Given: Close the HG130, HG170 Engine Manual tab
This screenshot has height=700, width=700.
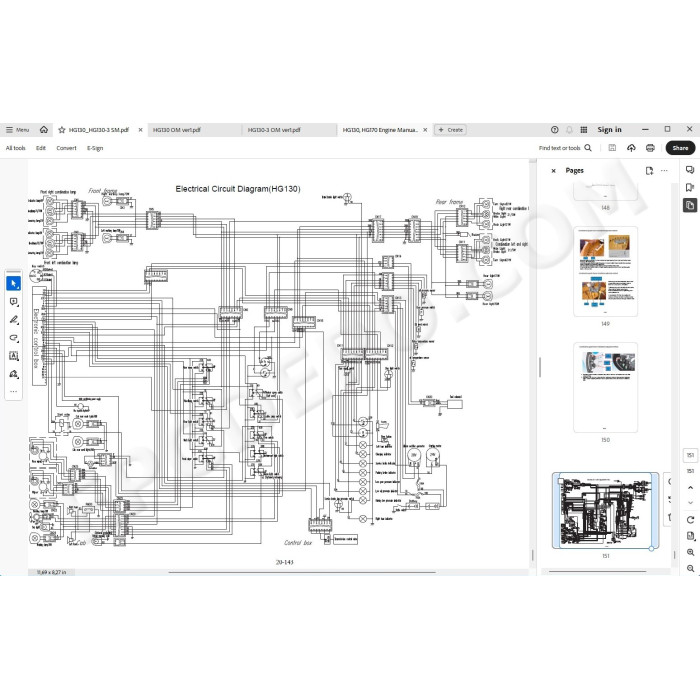Looking at the screenshot, I should (x=425, y=130).
